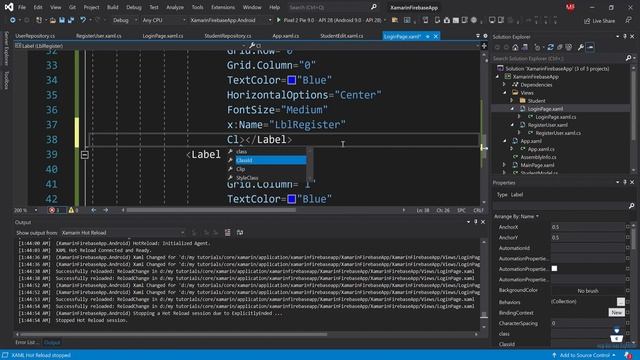Pin the Solution Explorer panel
Image resolution: width=640 pixels, height=360 pixels.
pyautogui.click(x=625, y=37)
